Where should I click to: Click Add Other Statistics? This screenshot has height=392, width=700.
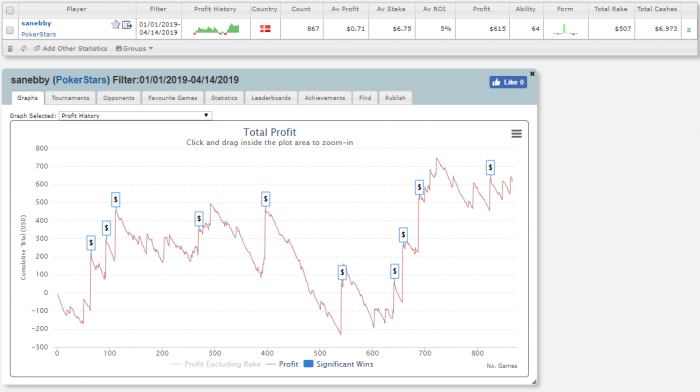[71, 49]
